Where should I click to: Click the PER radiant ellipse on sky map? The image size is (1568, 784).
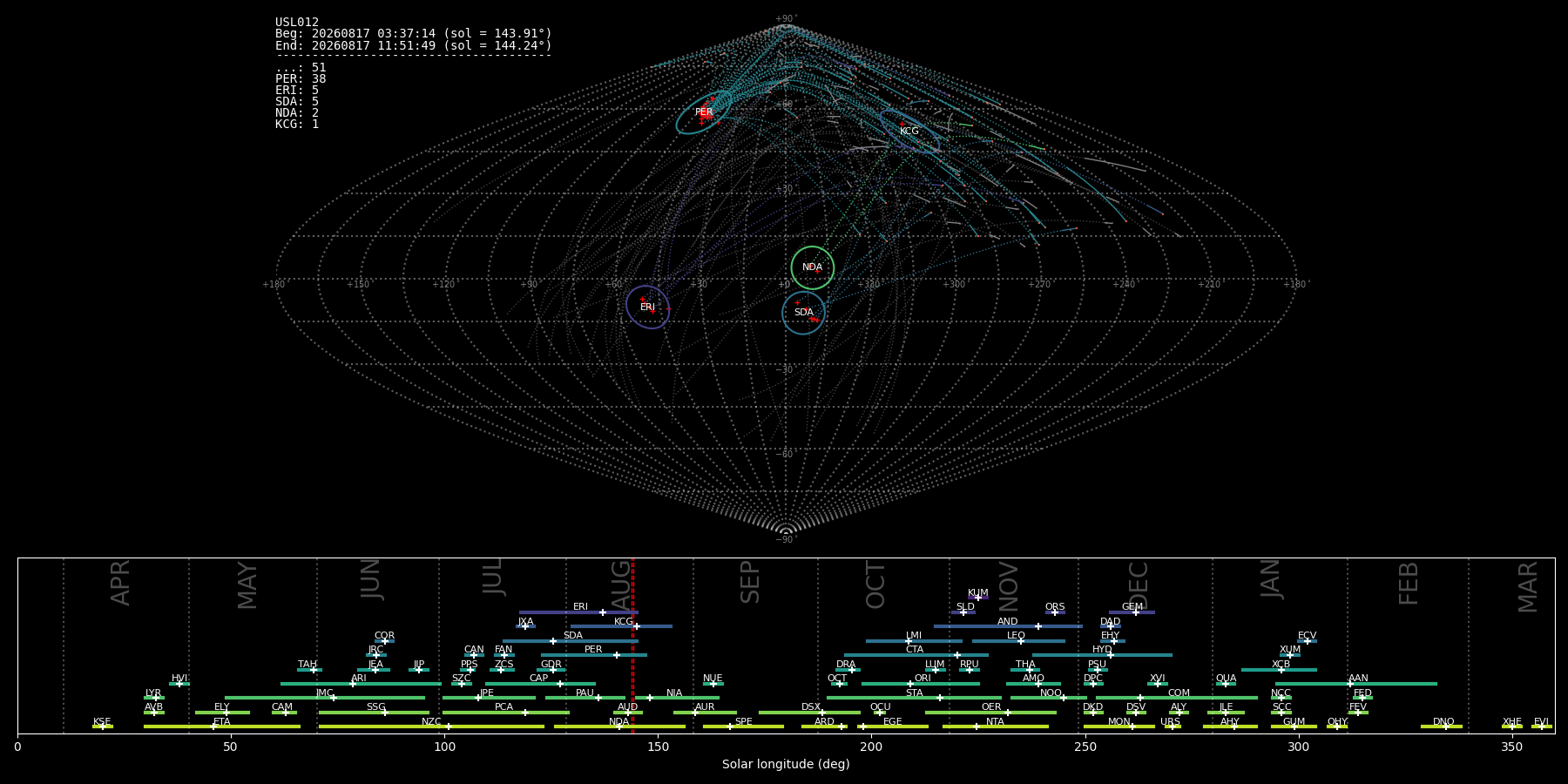click(x=704, y=112)
